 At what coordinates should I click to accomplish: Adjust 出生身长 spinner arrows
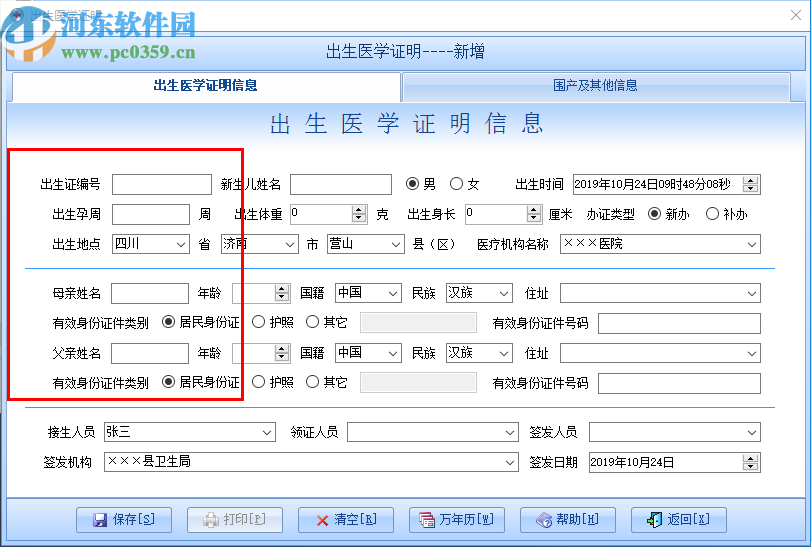[x=533, y=213]
